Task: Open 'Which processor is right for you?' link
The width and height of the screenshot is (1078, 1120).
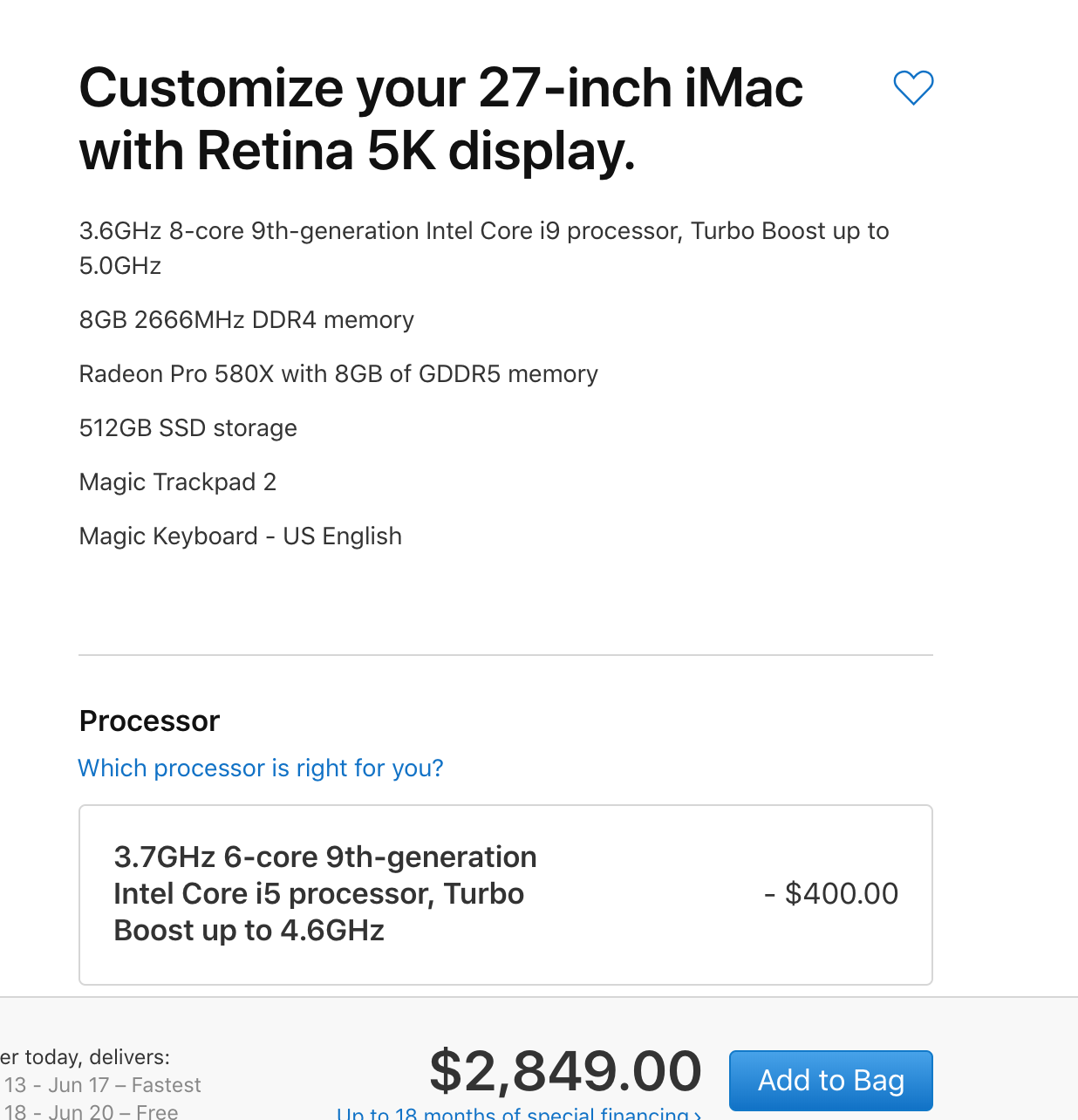Action: click(261, 768)
